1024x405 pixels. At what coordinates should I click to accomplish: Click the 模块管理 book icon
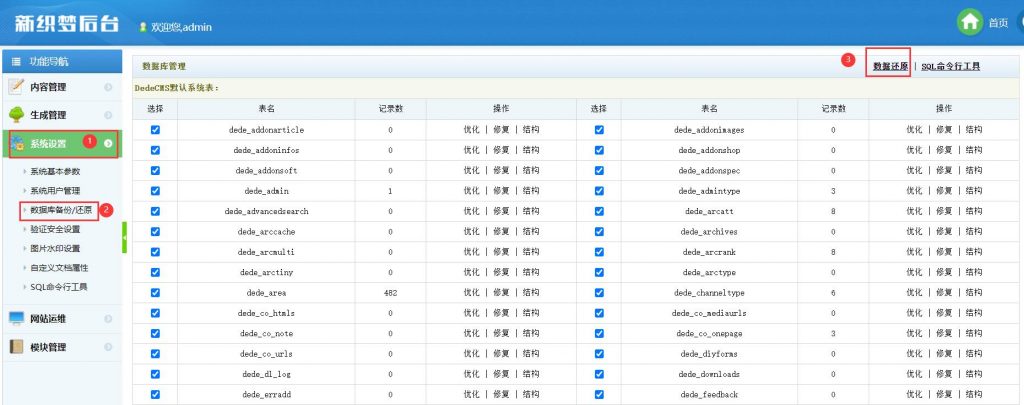tap(17, 347)
